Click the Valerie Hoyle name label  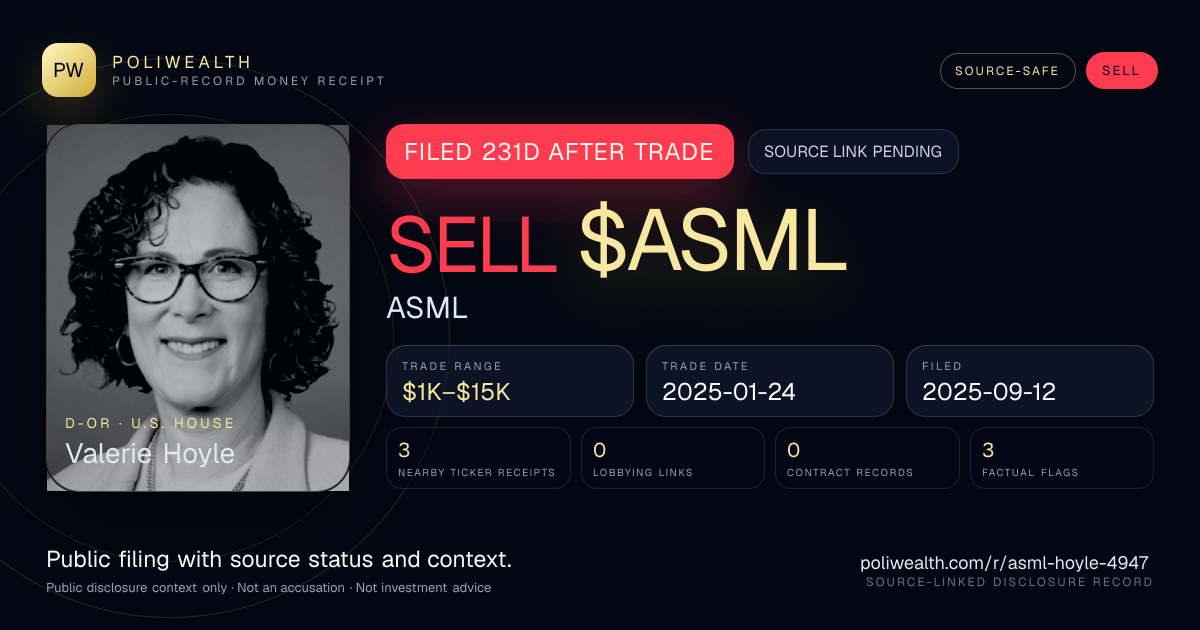coord(150,453)
